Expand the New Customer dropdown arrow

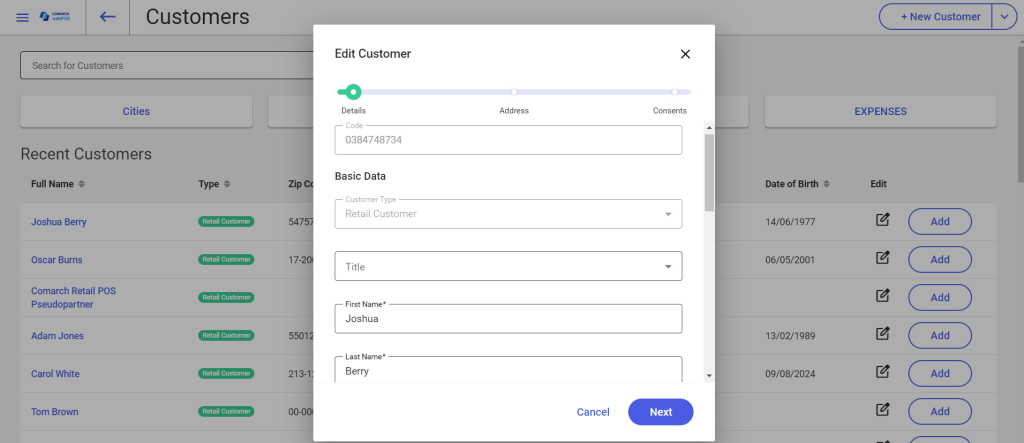point(1004,17)
